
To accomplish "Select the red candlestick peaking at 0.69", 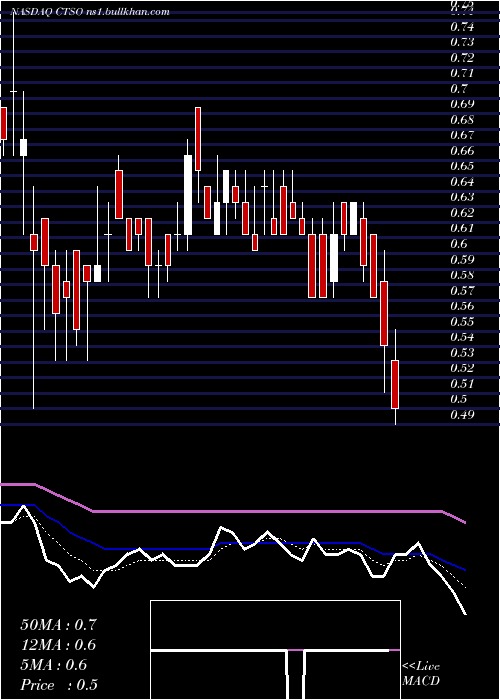I will coord(198,139).
